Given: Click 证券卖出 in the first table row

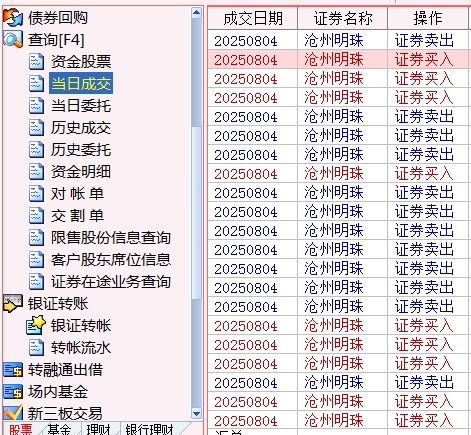Looking at the screenshot, I should [424, 41].
